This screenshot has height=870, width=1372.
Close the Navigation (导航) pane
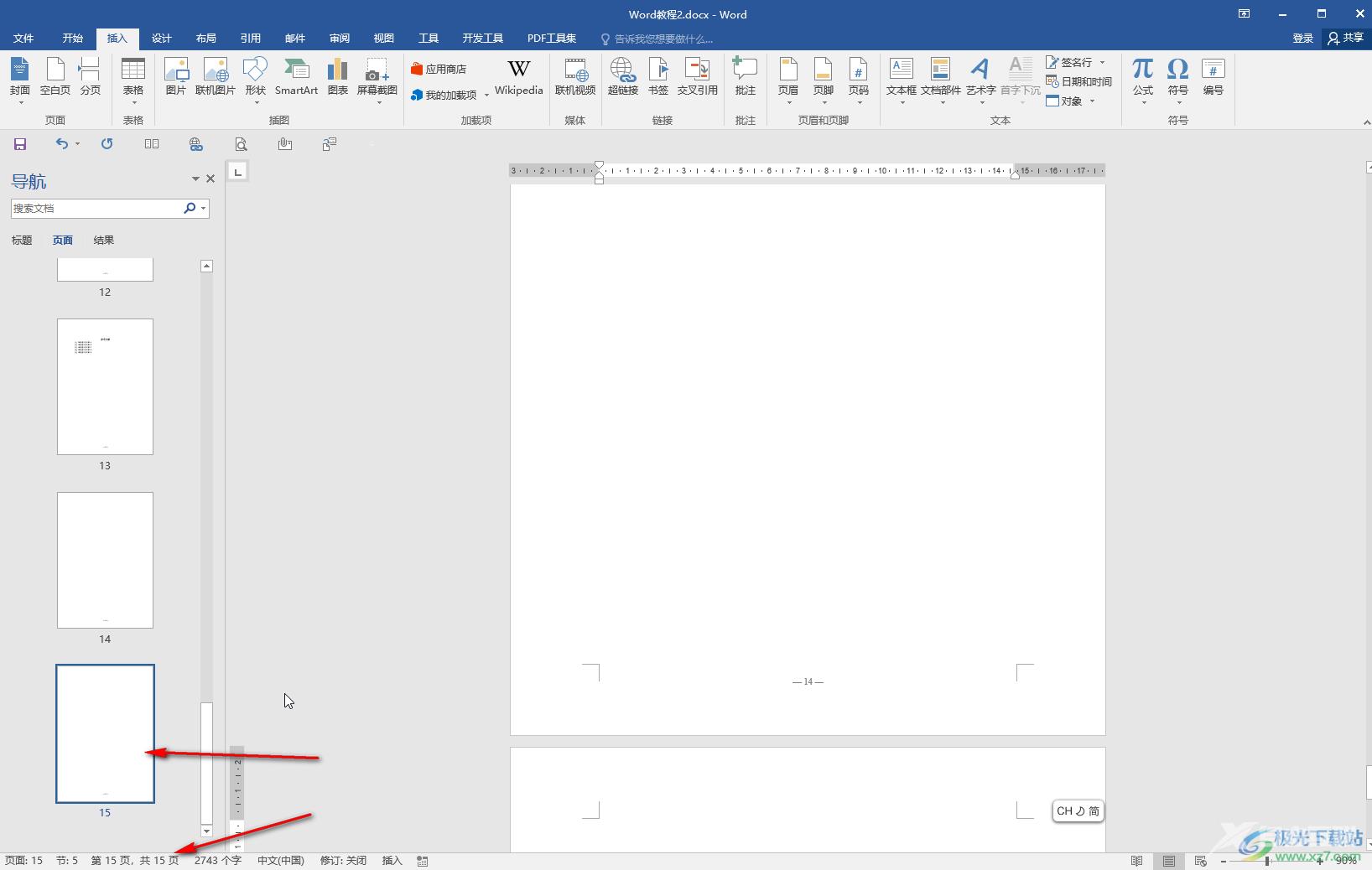coord(210,179)
